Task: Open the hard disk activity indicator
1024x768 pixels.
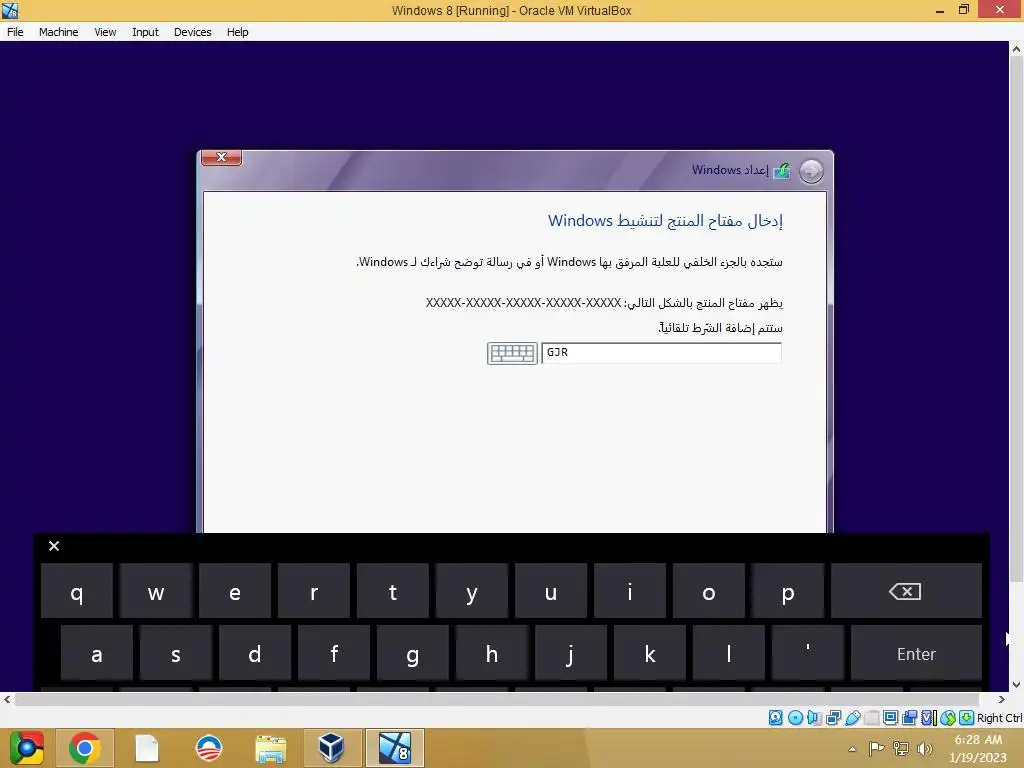Action: click(x=775, y=718)
